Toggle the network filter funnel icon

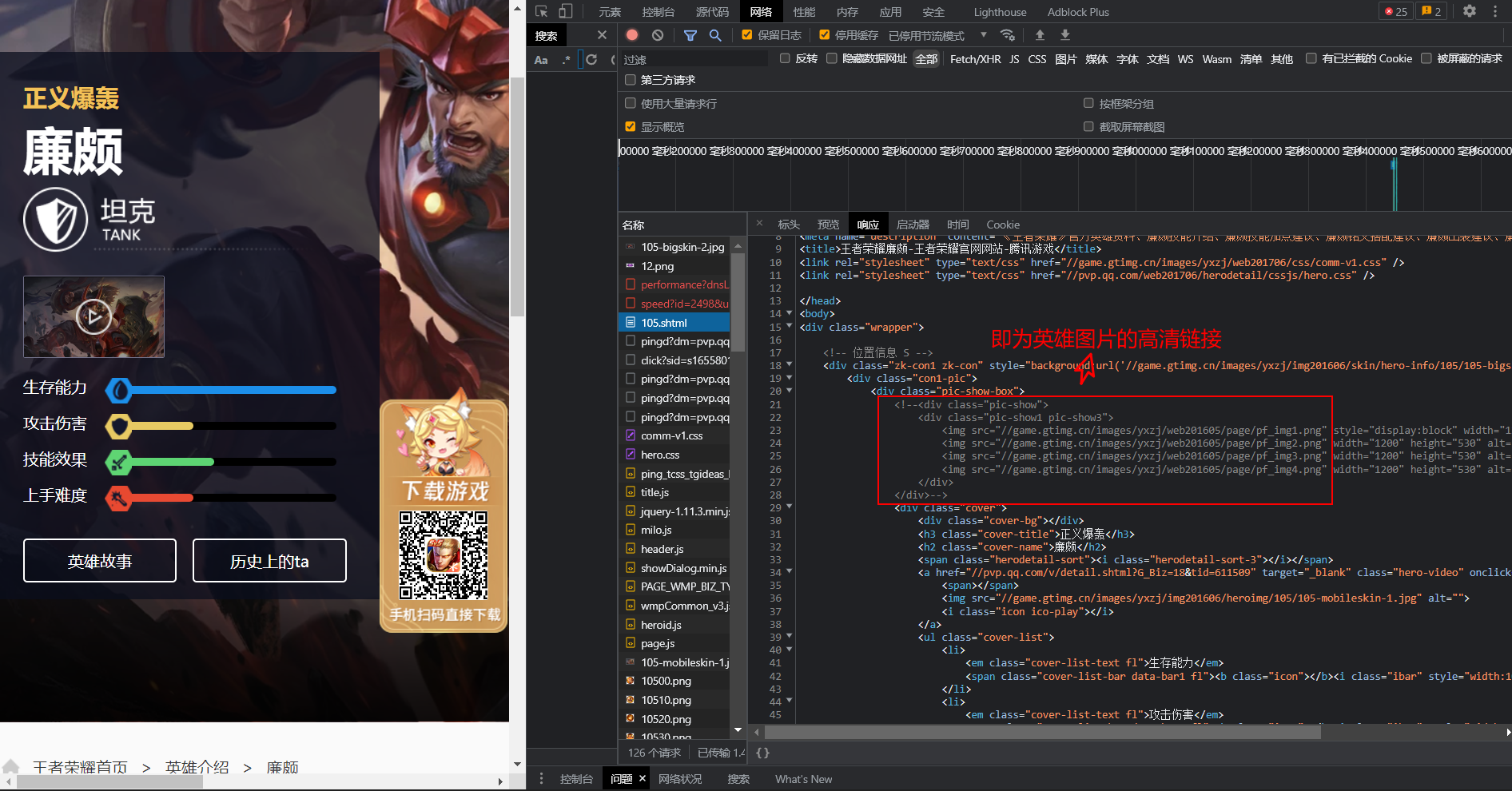(690, 35)
